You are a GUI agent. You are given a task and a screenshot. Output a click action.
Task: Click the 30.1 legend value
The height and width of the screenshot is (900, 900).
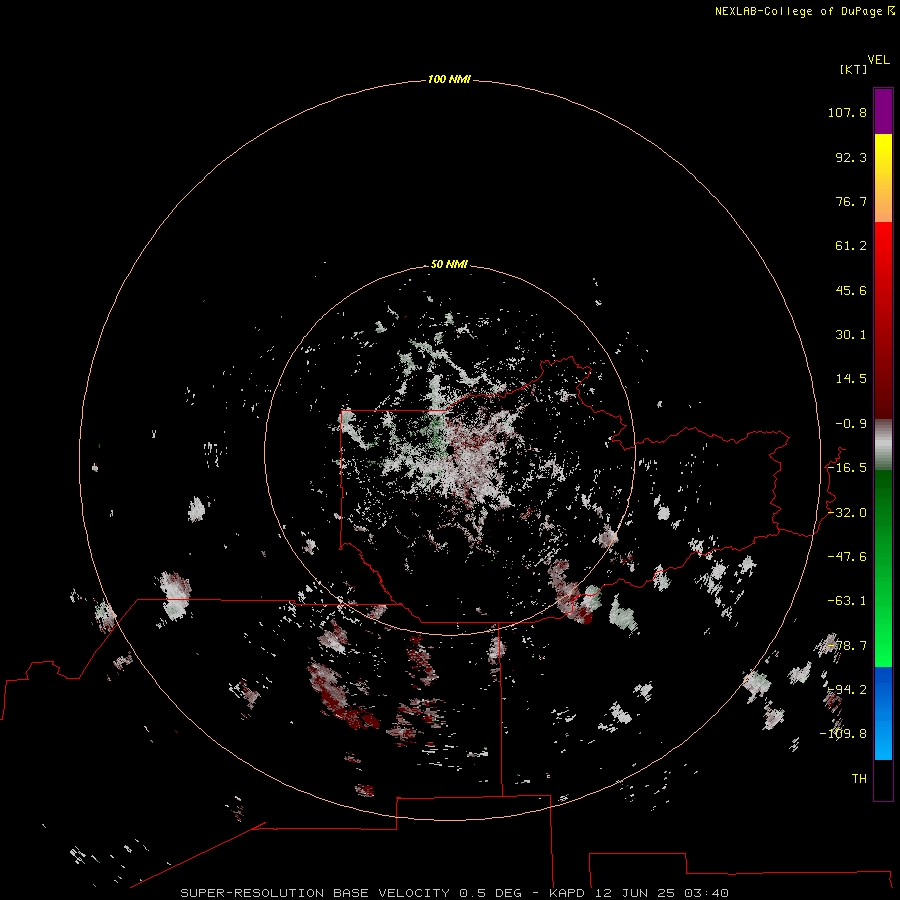(851, 335)
